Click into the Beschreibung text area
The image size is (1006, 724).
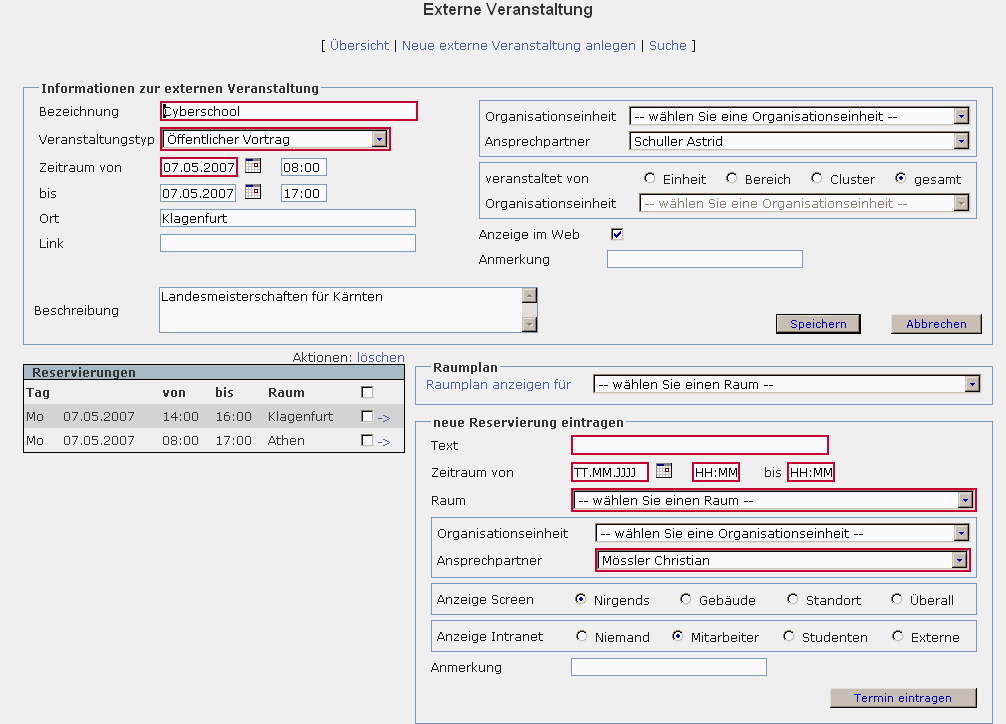pos(341,310)
